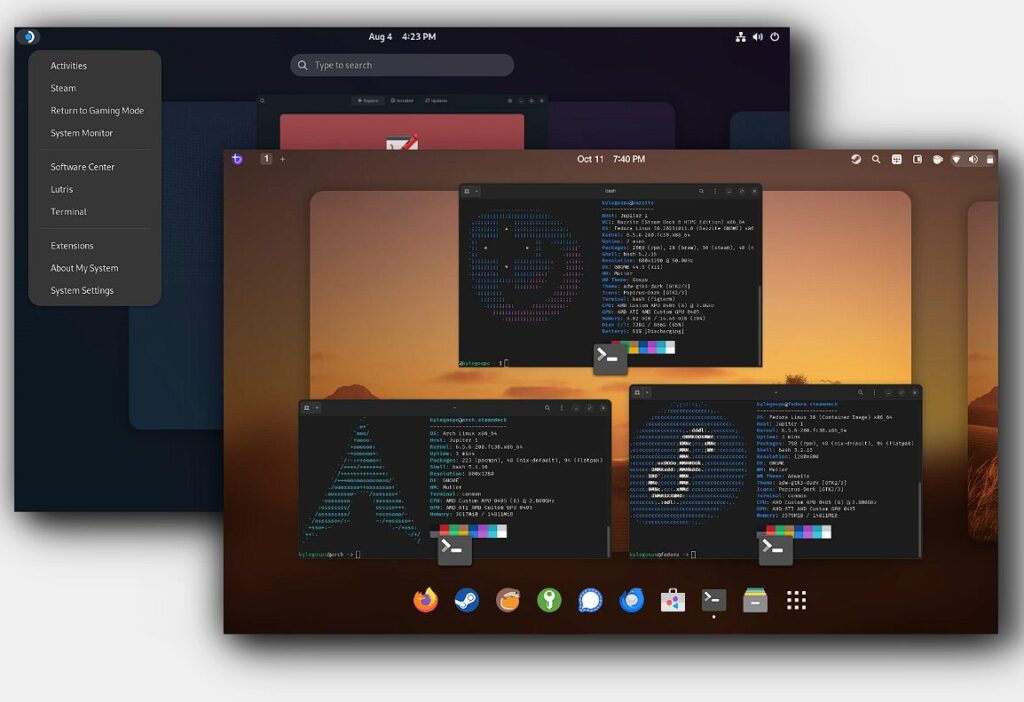Click the Steam tray icon in top bar
This screenshot has height=702, width=1024.
coord(857,159)
